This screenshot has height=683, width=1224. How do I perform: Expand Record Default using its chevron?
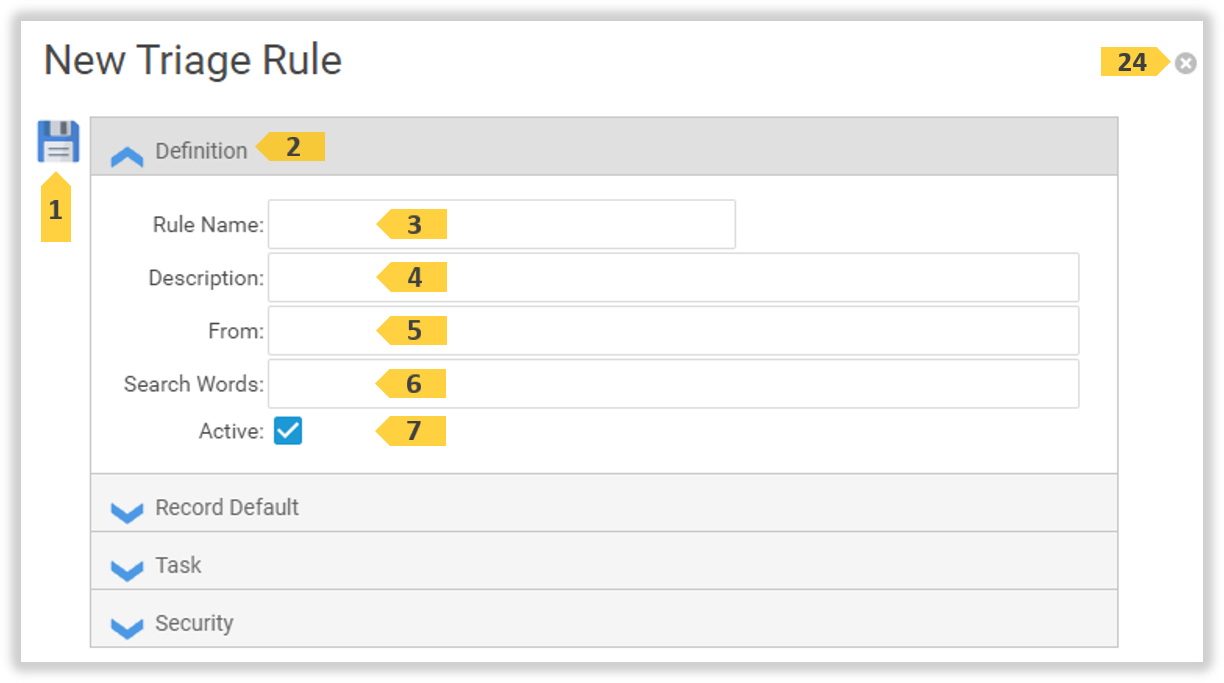coord(127,512)
